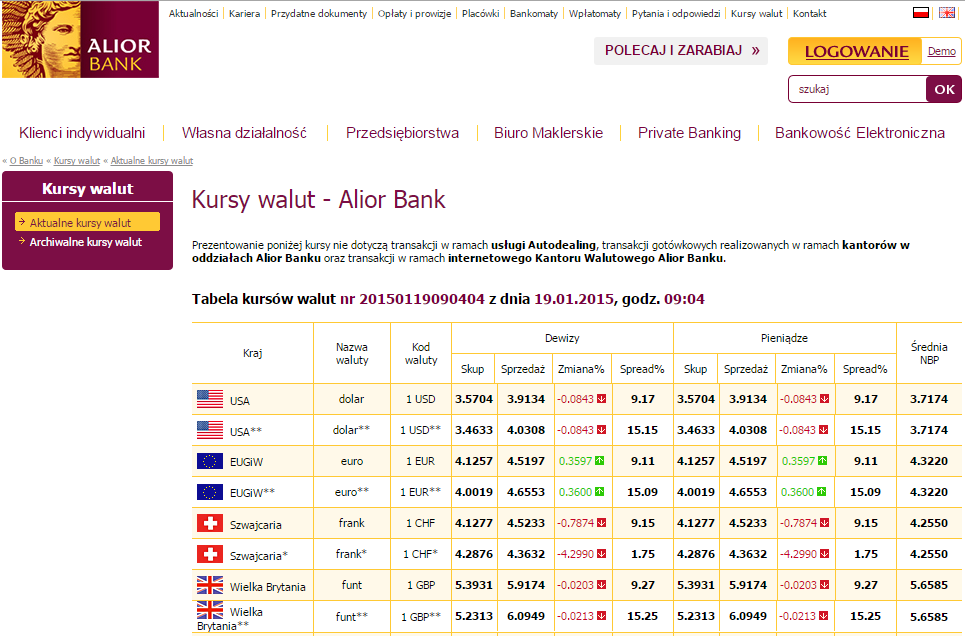The image size is (965, 636).
Task: Click POLECAJ I ZARABIAJ button
Action: 681,50
